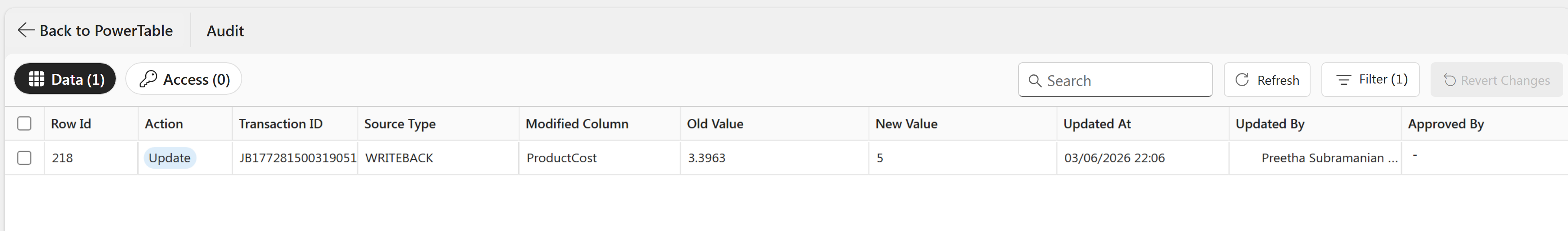
Task: Toggle the select-all header checkbox
Action: pos(24,123)
